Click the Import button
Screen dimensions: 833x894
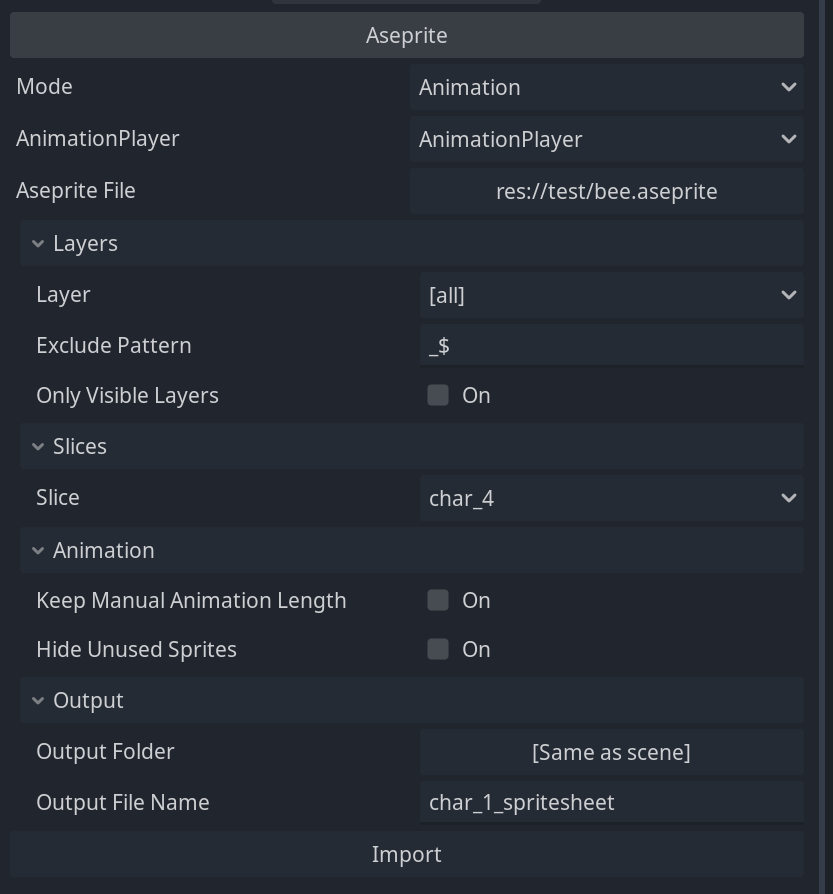click(x=407, y=854)
